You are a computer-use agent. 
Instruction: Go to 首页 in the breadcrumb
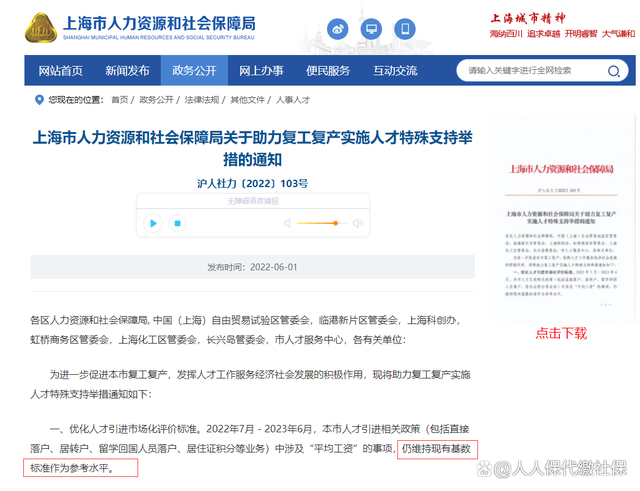[x=120, y=100]
